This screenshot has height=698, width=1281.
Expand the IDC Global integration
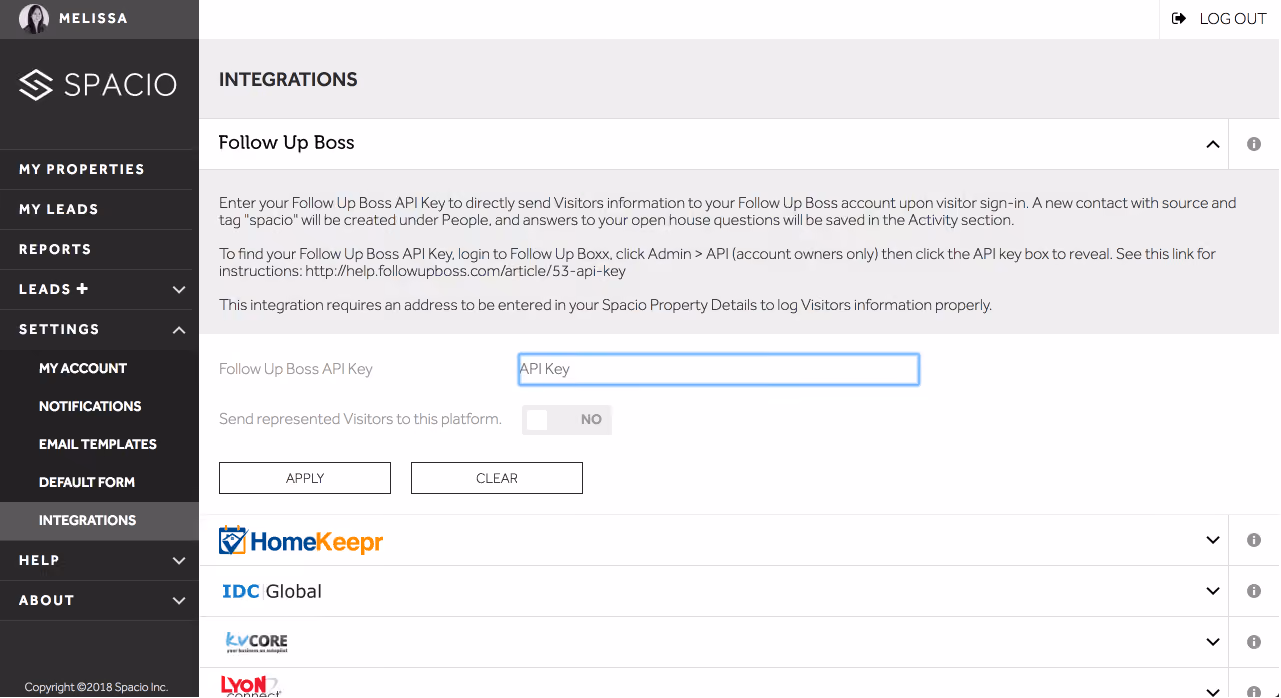[1213, 591]
